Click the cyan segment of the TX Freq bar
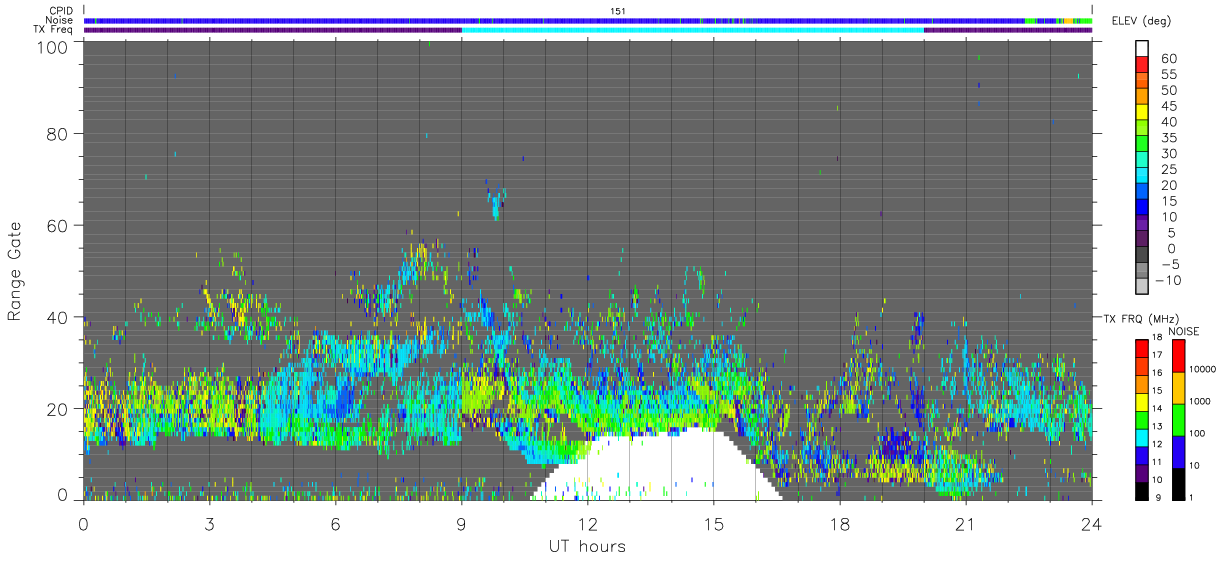1228x567 pixels. (692, 30)
